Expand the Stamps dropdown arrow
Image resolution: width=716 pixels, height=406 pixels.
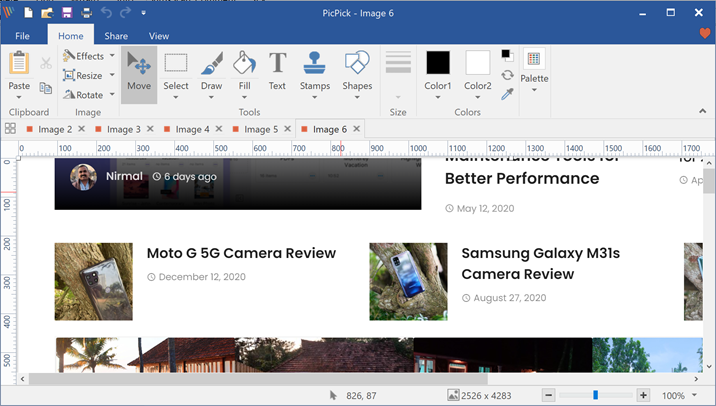pyautogui.click(x=315, y=97)
